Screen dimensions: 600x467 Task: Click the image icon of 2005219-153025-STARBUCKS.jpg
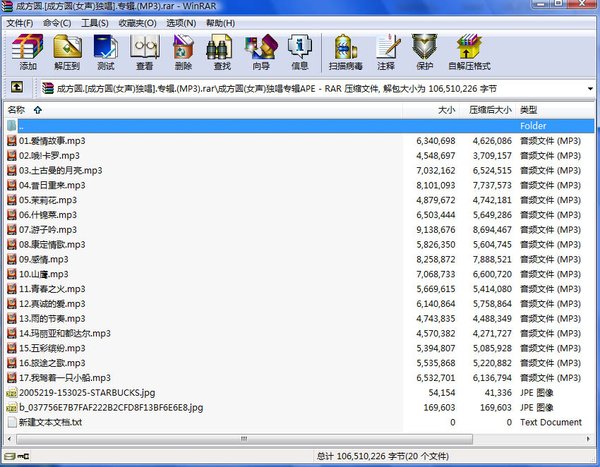tap(12, 393)
